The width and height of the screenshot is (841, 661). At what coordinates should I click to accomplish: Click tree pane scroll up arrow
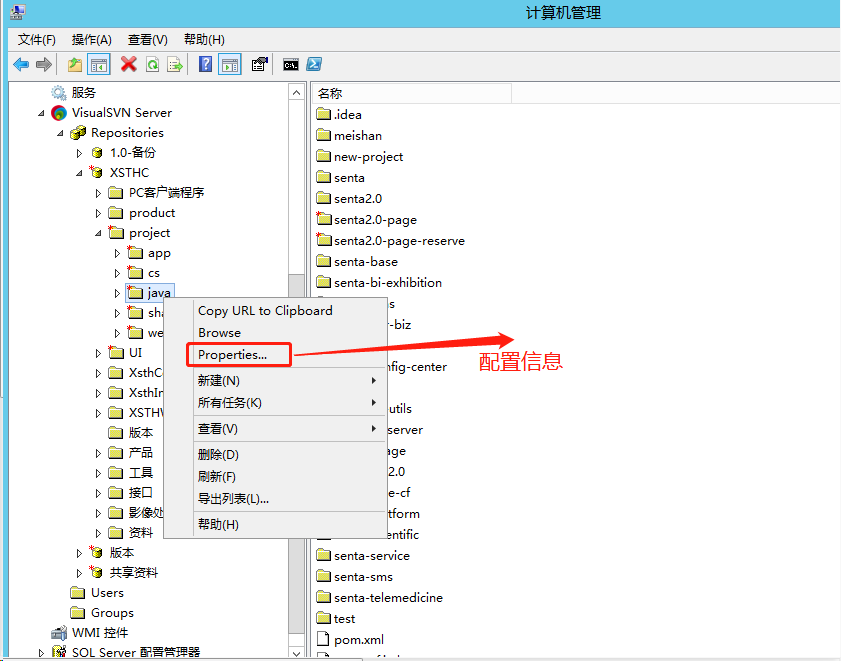[x=297, y=92]
